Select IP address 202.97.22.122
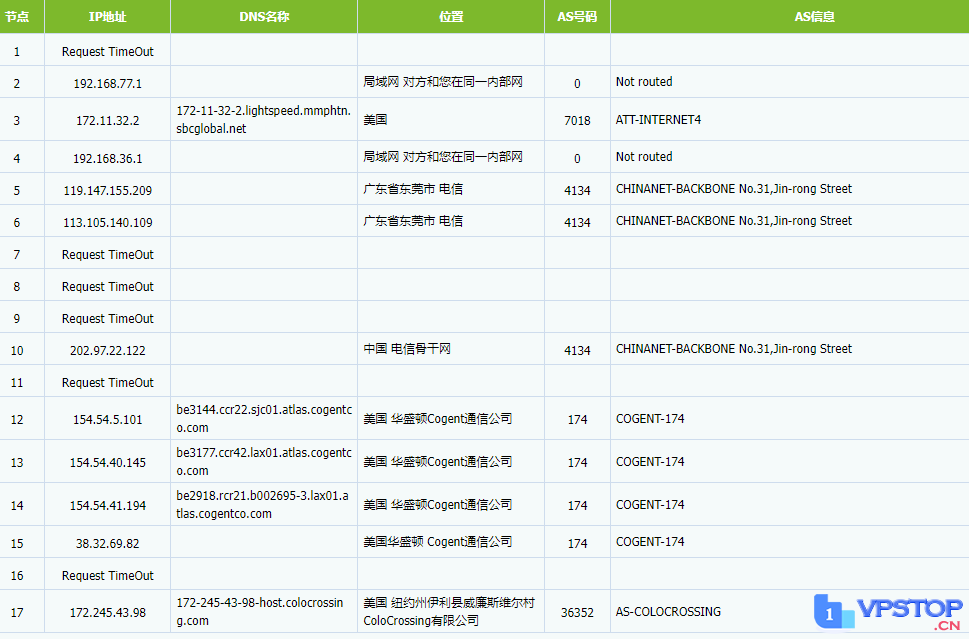The image size is (969, 639). (x=108, y=351)
